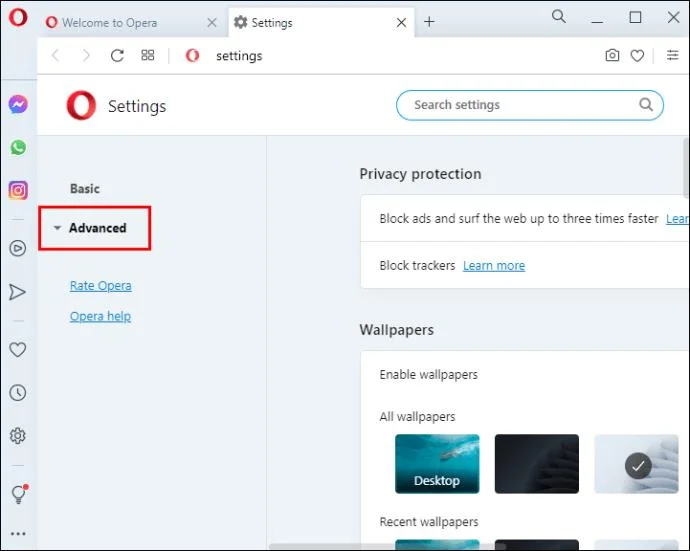Click Learn more next to Block trackers

tap(494, 265)
